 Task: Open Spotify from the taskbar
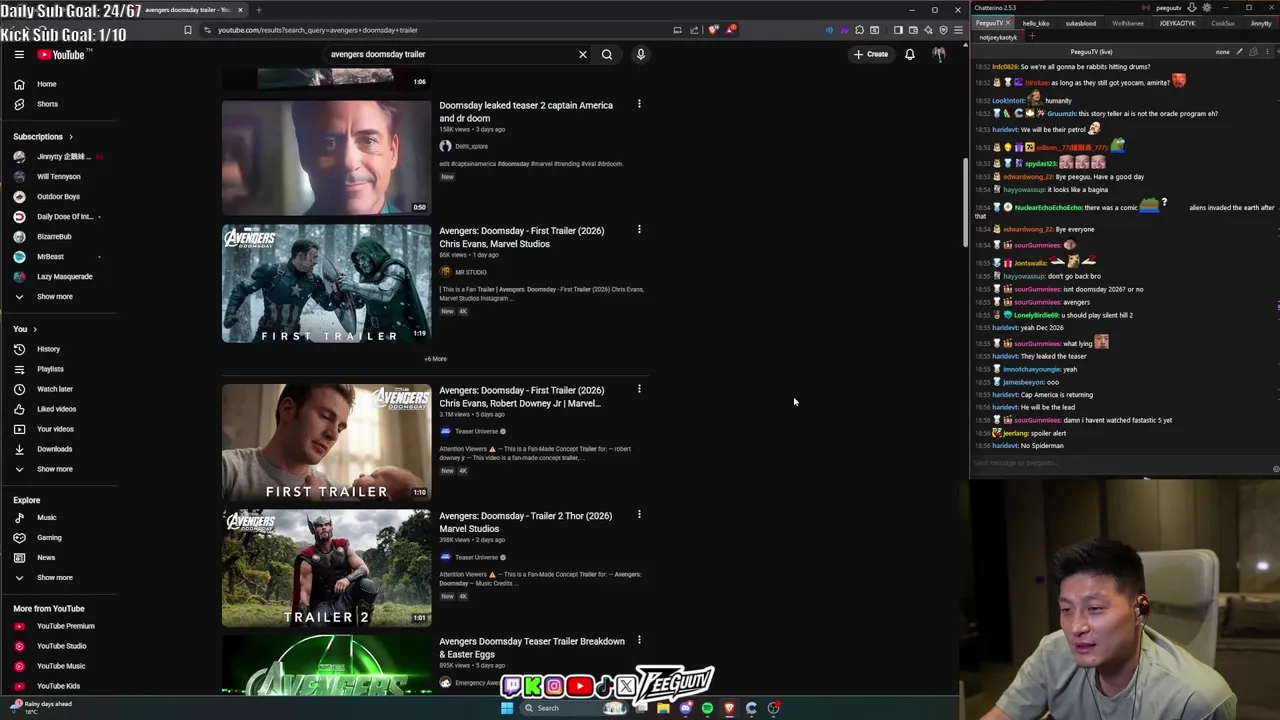[x=707, y=708]
